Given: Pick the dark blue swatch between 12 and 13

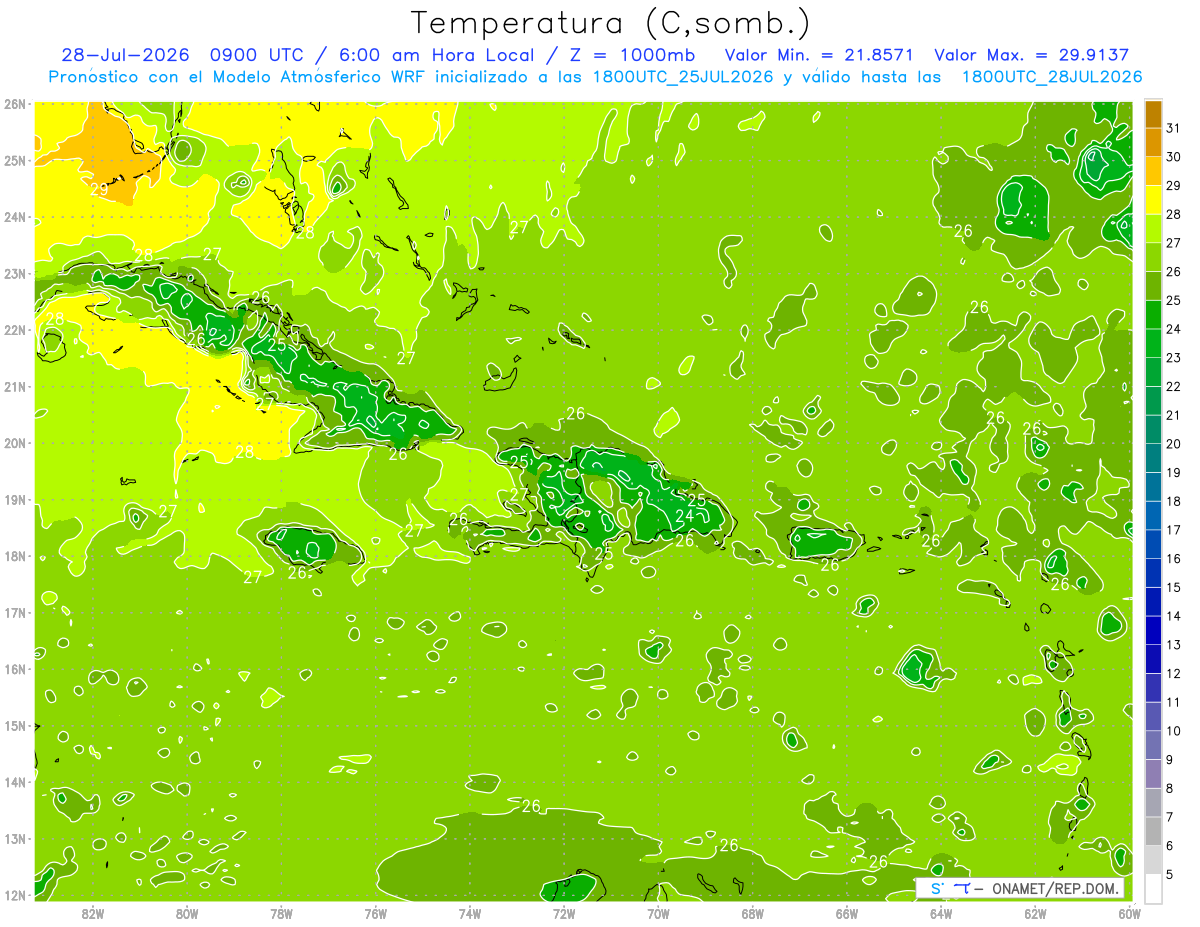Looking at the screenshot, I should [1153, 660].
